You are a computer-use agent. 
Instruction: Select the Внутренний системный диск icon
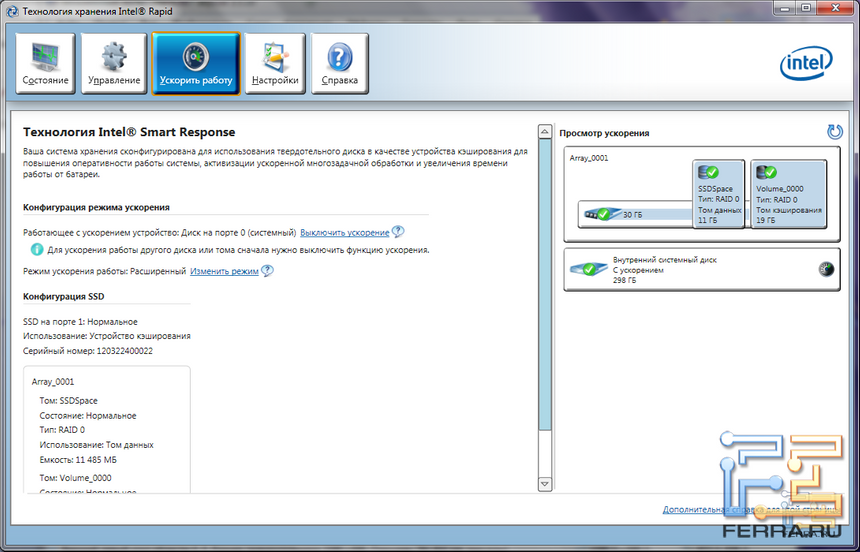[x=589, y=269]
